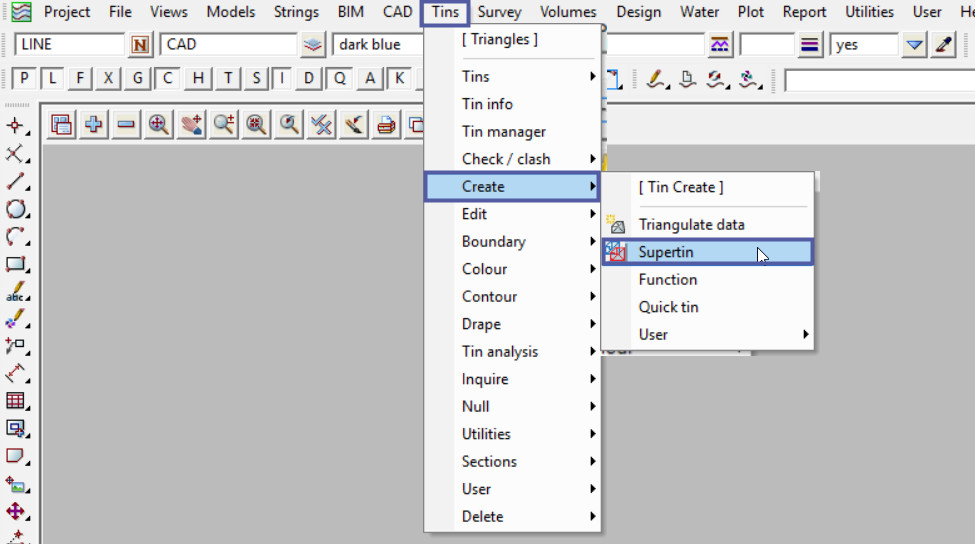
Task: Select the circle drawing tool
Action: [x=16, y=209]
